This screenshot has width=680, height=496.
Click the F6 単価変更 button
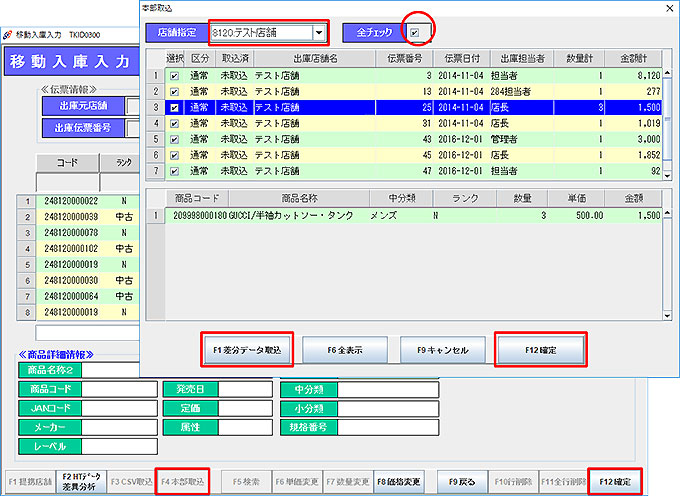pyautogui.click(x=297, y=482)
